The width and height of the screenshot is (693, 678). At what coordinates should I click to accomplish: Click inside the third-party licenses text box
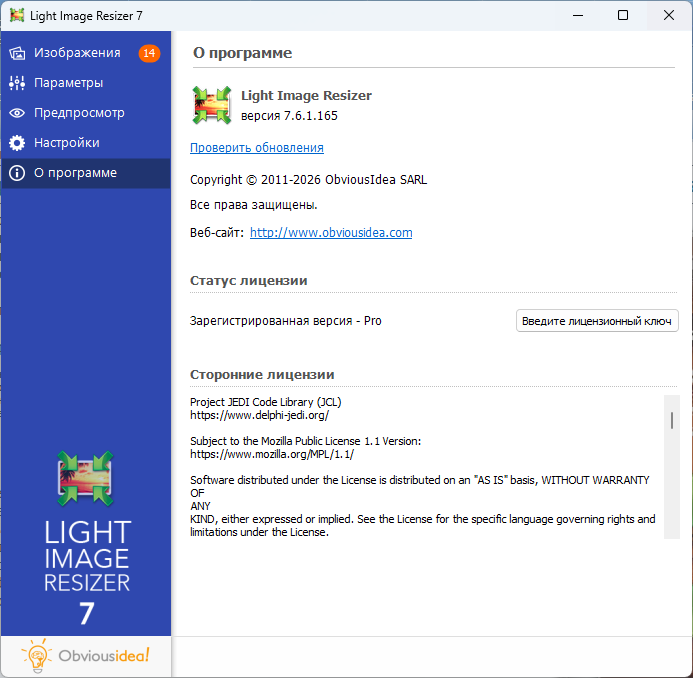pyautogui.click(x=420, y=470)
